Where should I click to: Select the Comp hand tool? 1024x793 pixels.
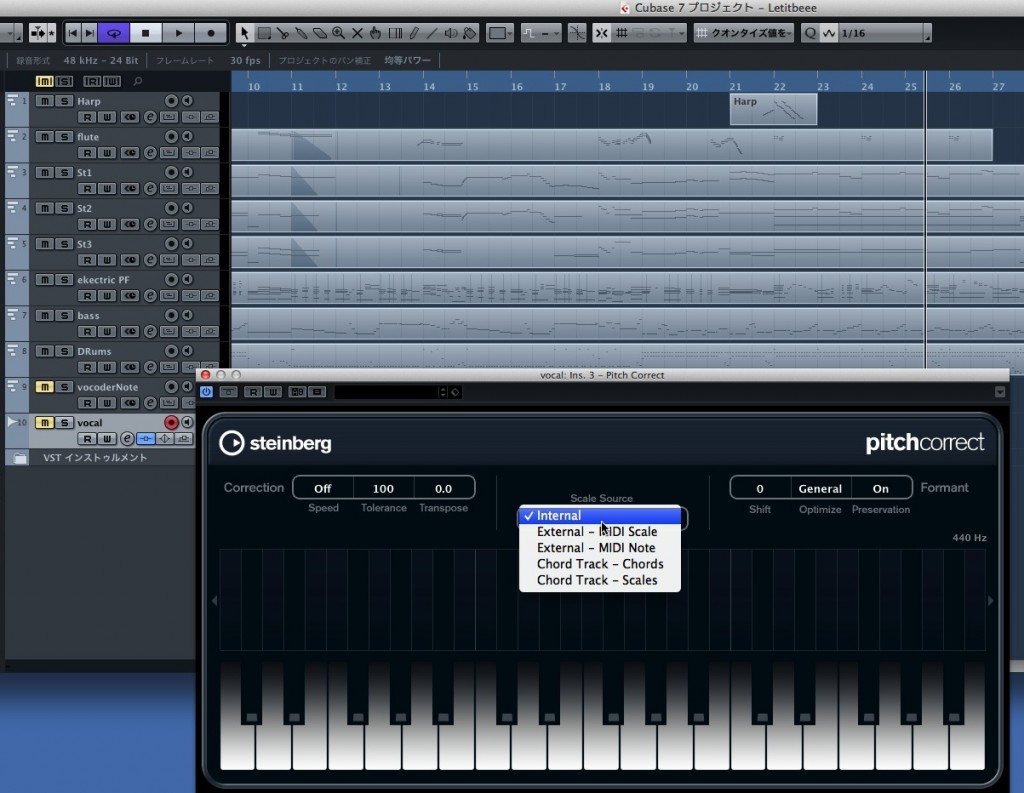pos(376,33)
